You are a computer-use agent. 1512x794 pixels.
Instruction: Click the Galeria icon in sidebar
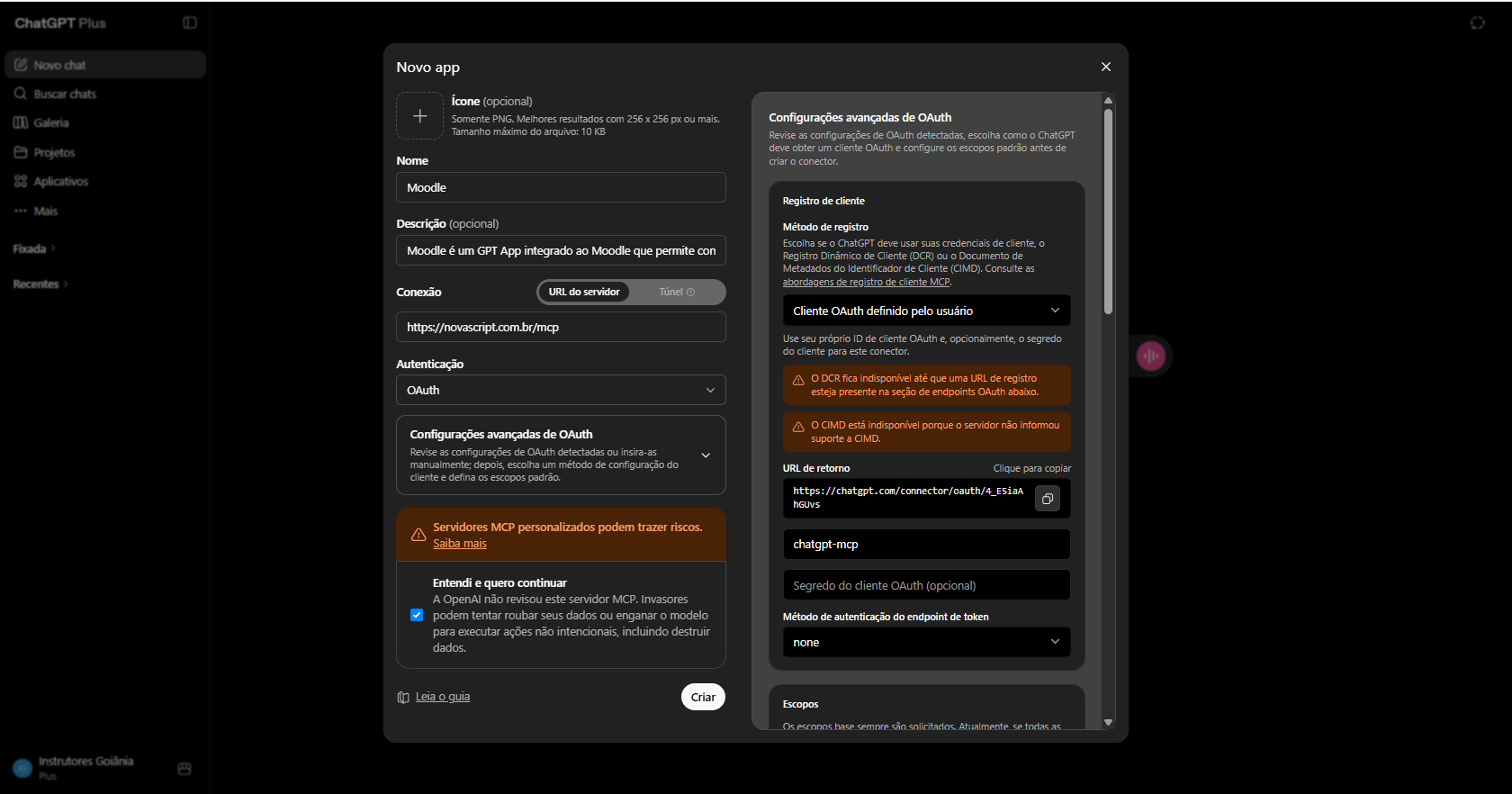21,122
